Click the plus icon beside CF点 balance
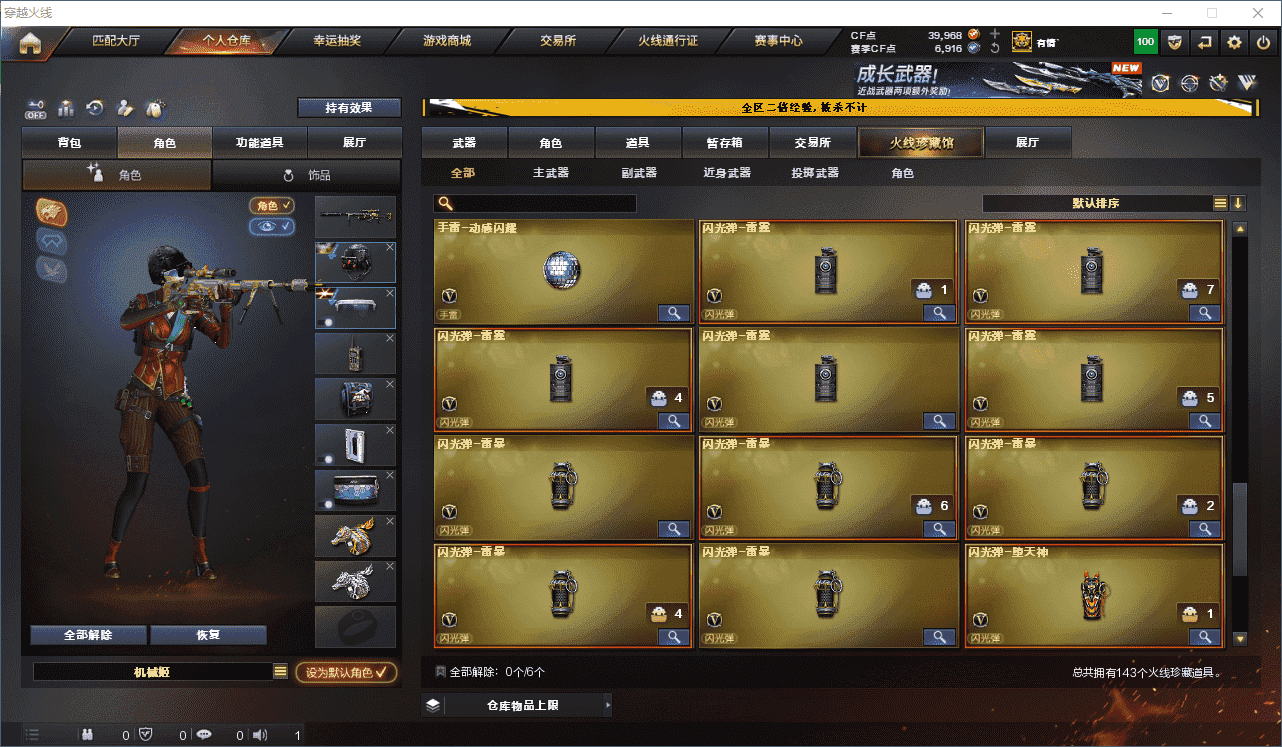Image resolution: width=1282 pixels, height=747 pixels. click(x=995, y=34)
